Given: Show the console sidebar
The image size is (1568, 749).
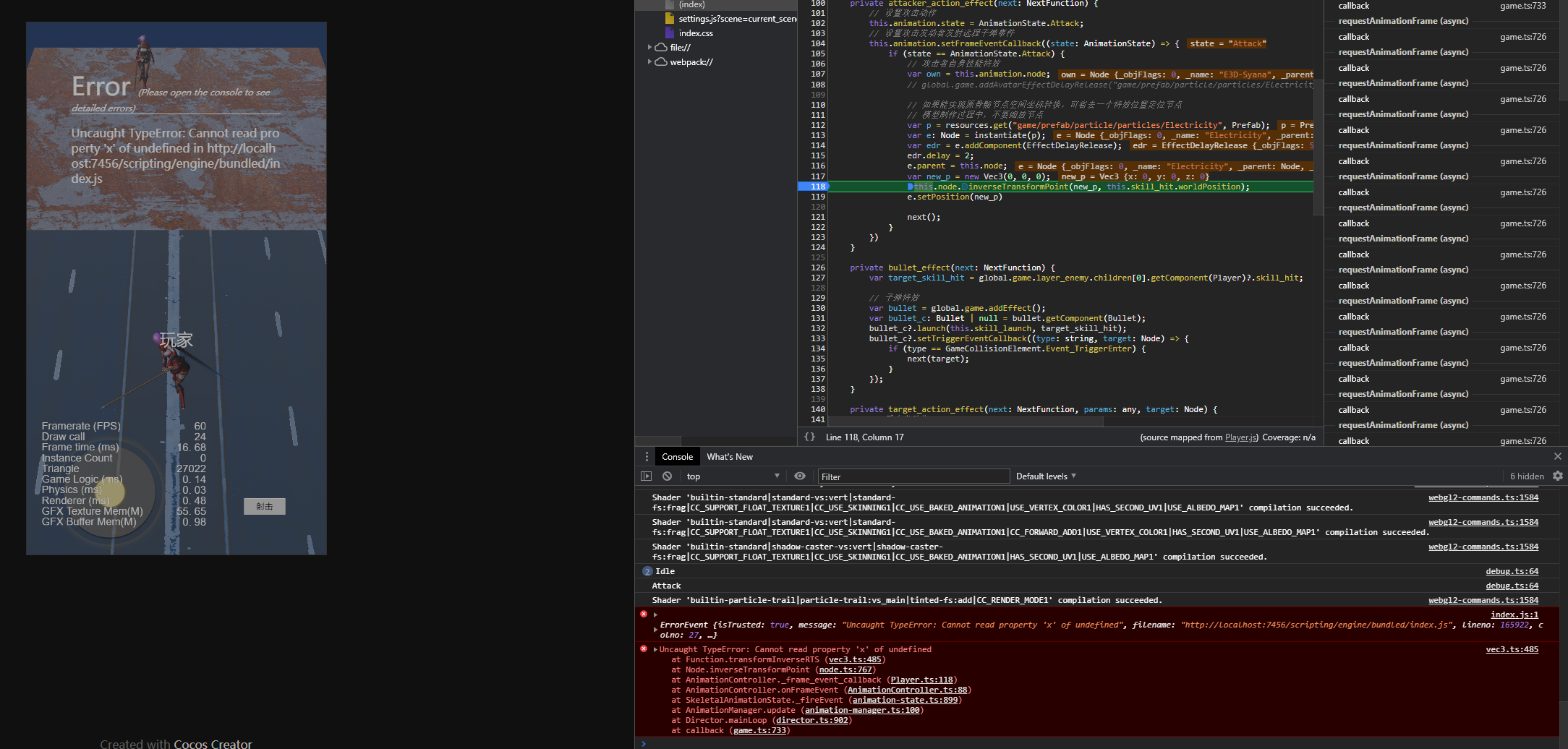Looking at the screenshot, I should [647, 476].
